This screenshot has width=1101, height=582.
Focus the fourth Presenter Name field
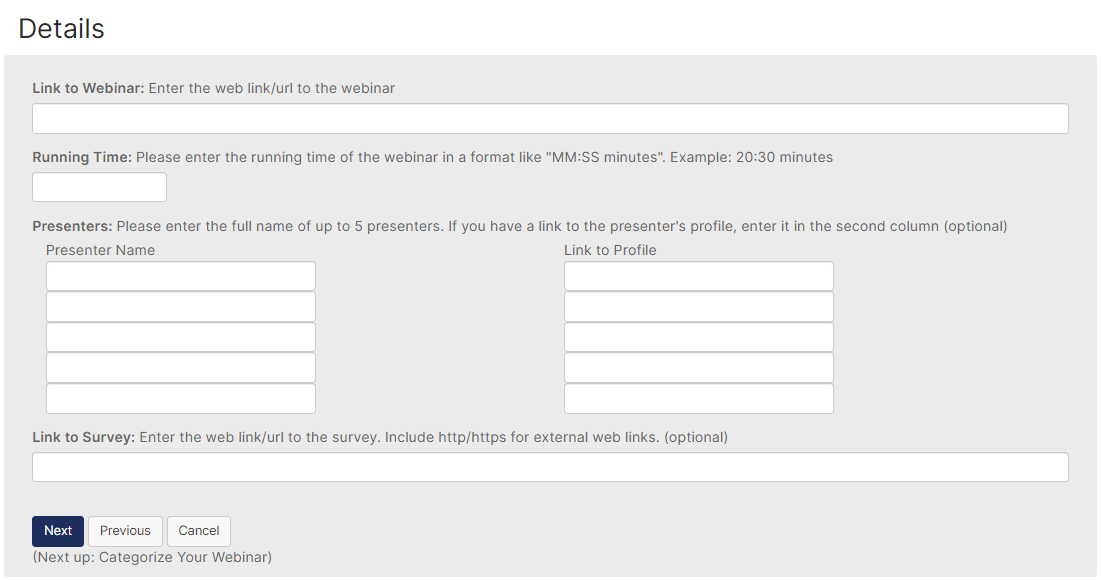point(181,368)
